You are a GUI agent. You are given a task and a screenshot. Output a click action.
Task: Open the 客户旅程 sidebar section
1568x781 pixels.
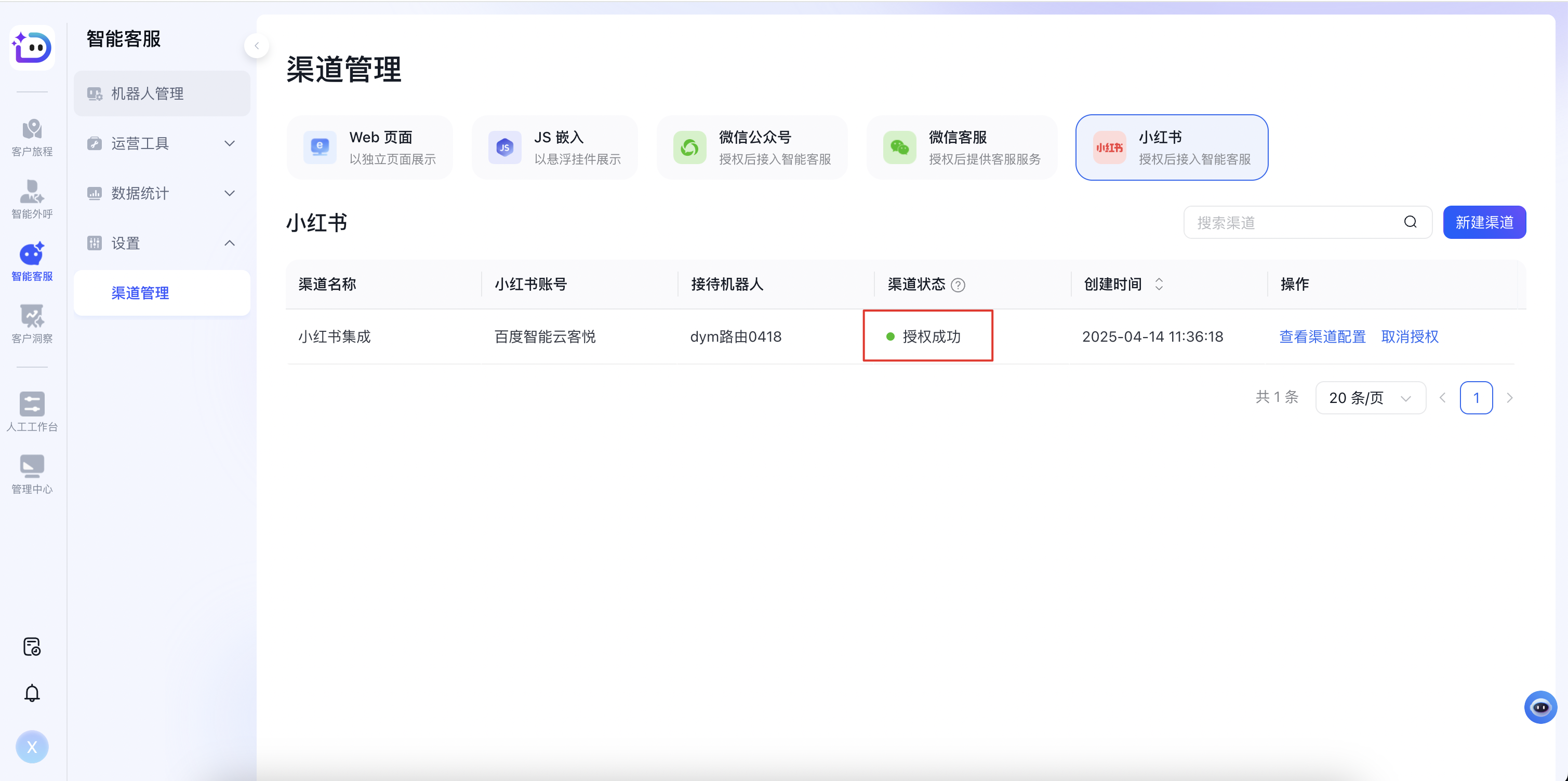32,136
